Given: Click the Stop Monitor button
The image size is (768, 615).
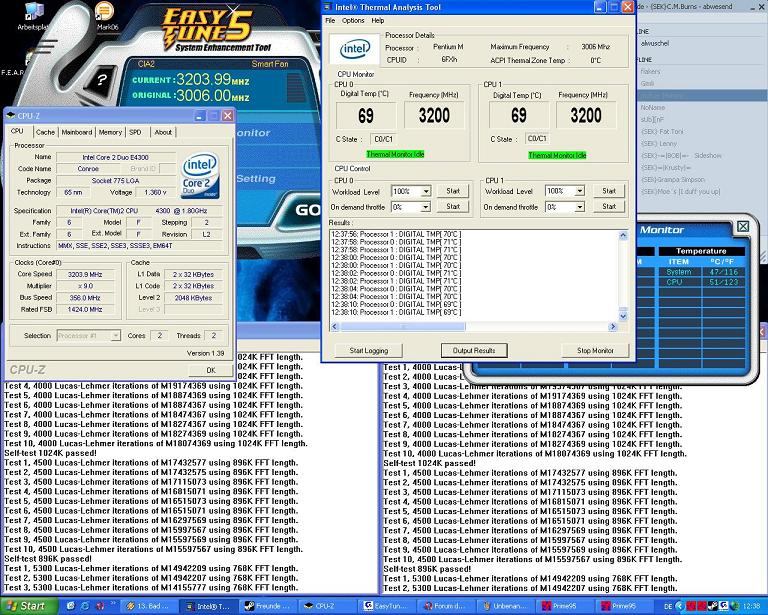Looking at the screenshot, I should pos(595,351).
